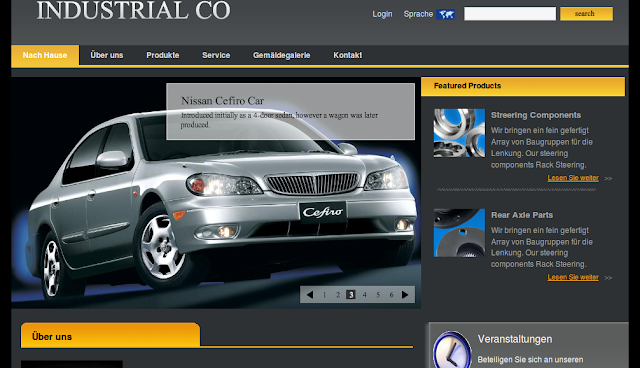The image size is (640, 368).
Task: Open Rear Axle Parts product thumbnail
Action: (459, 233)
